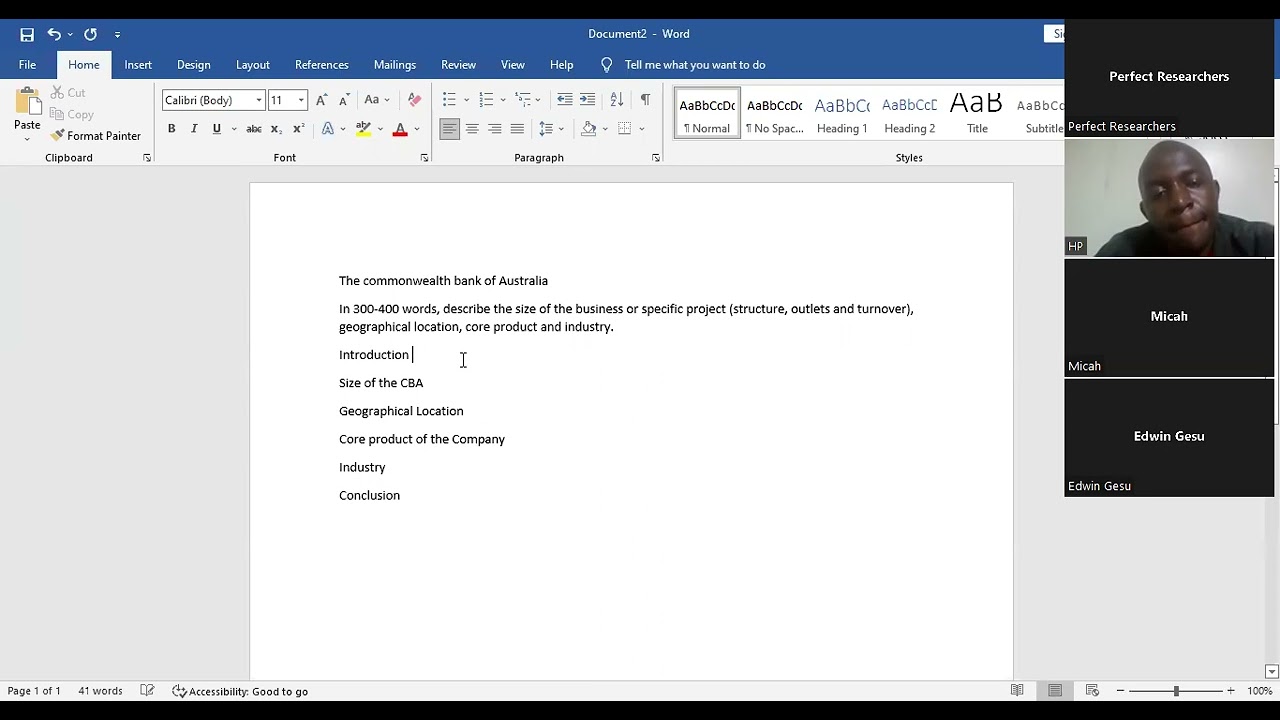The width and height of the screenshot is (1280, 720).
Task: Switch to the Layout tab
Action: 253,65
